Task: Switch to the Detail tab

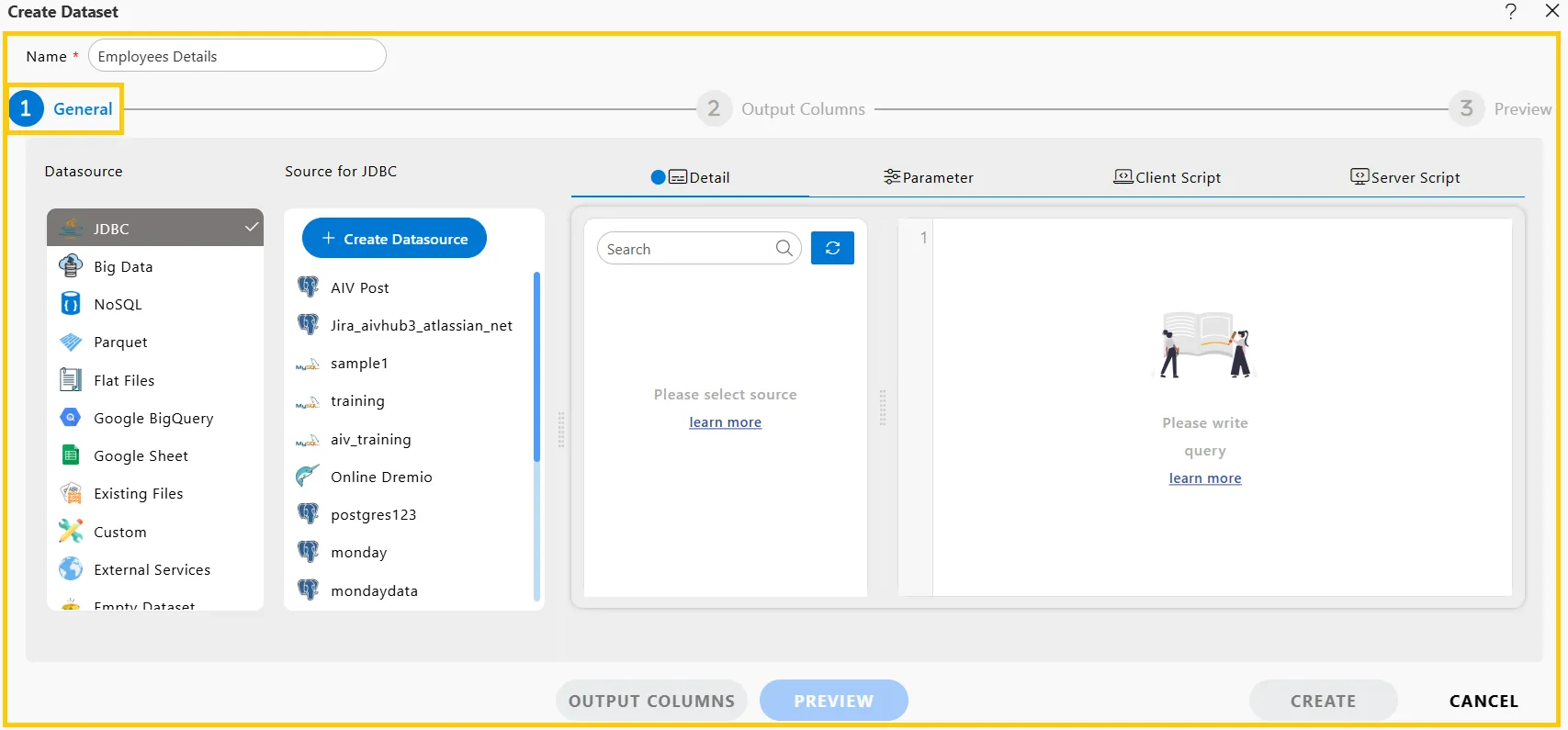Action: coord(690,177)
